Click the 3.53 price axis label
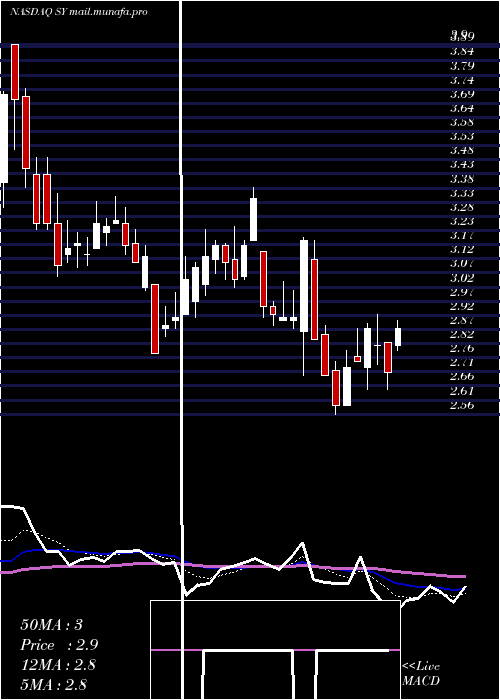This screenshot has width=500, height=700. click(462, 136)
